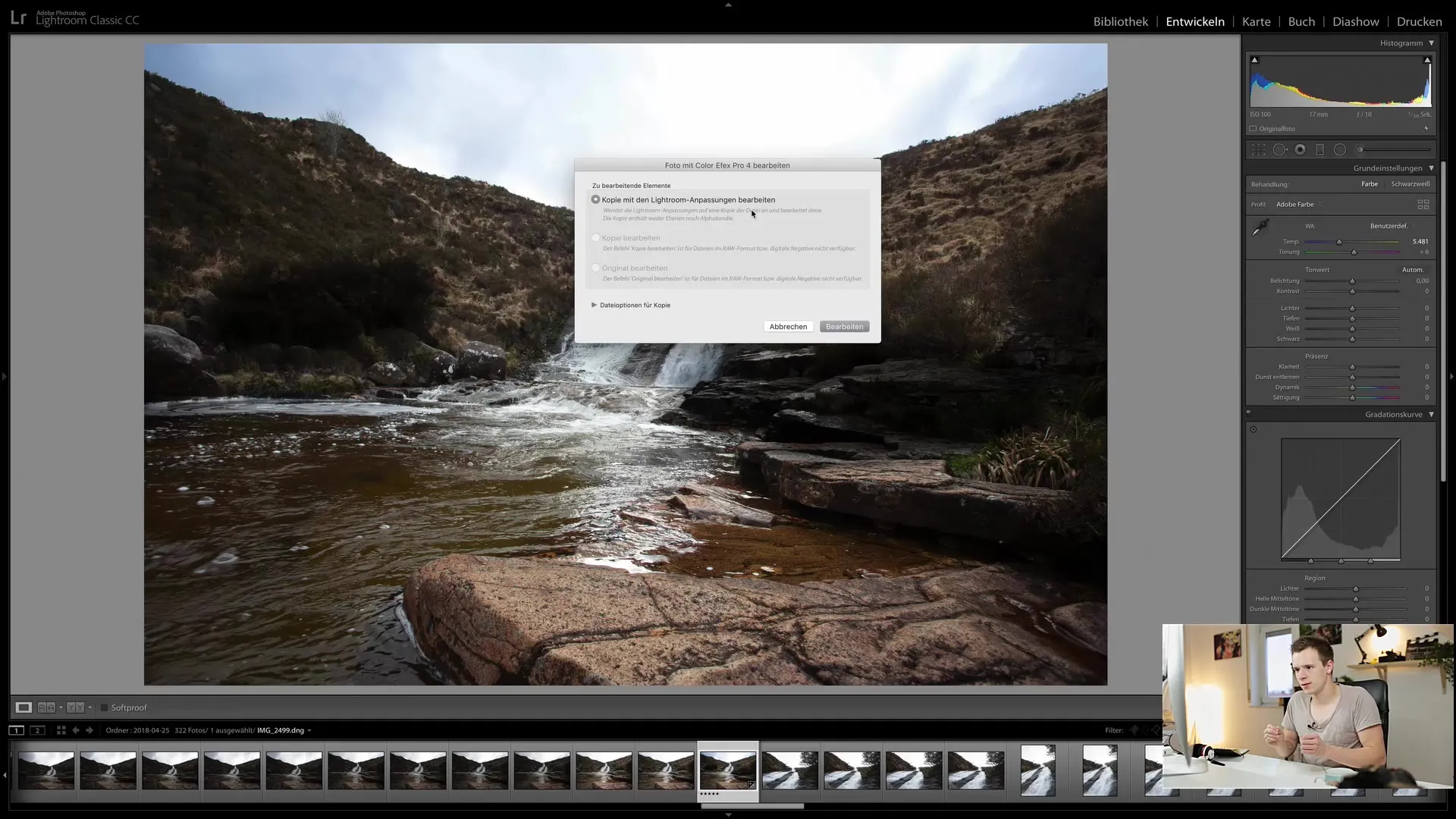Toggle shadow clipping indicator in histogram

click(1254, 60)
